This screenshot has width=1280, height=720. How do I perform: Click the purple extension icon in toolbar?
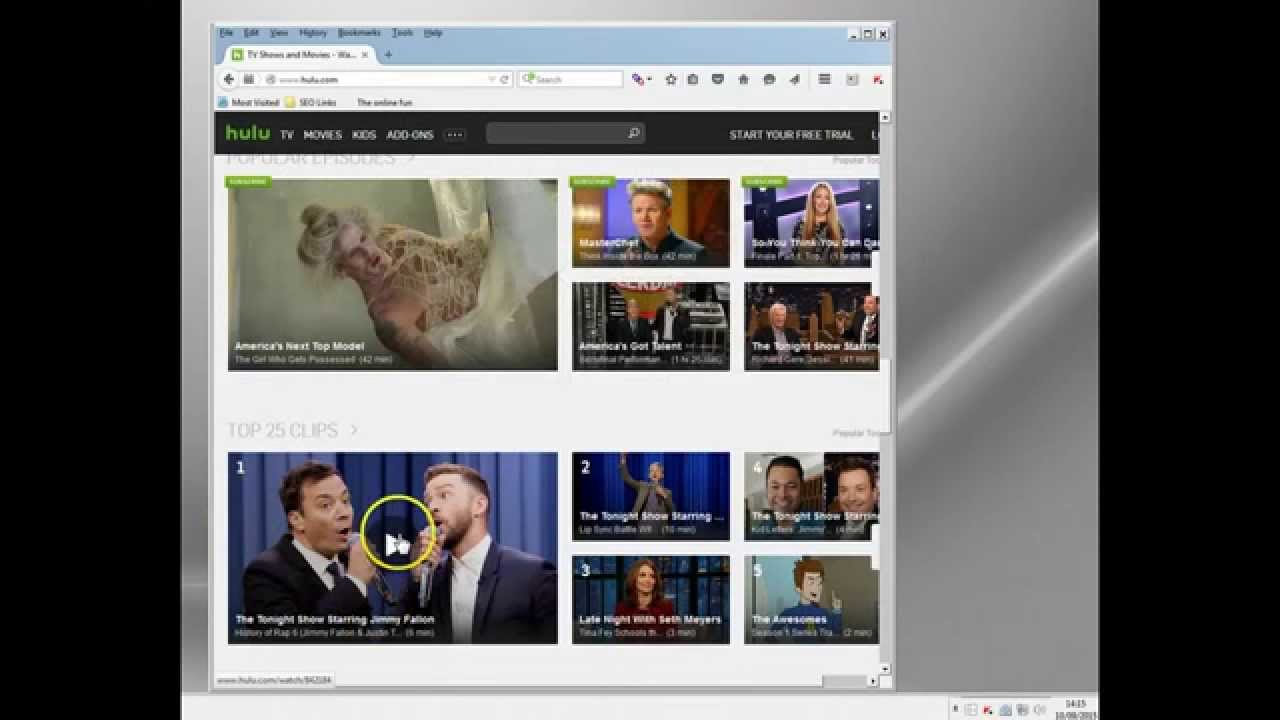click(637, 79)
